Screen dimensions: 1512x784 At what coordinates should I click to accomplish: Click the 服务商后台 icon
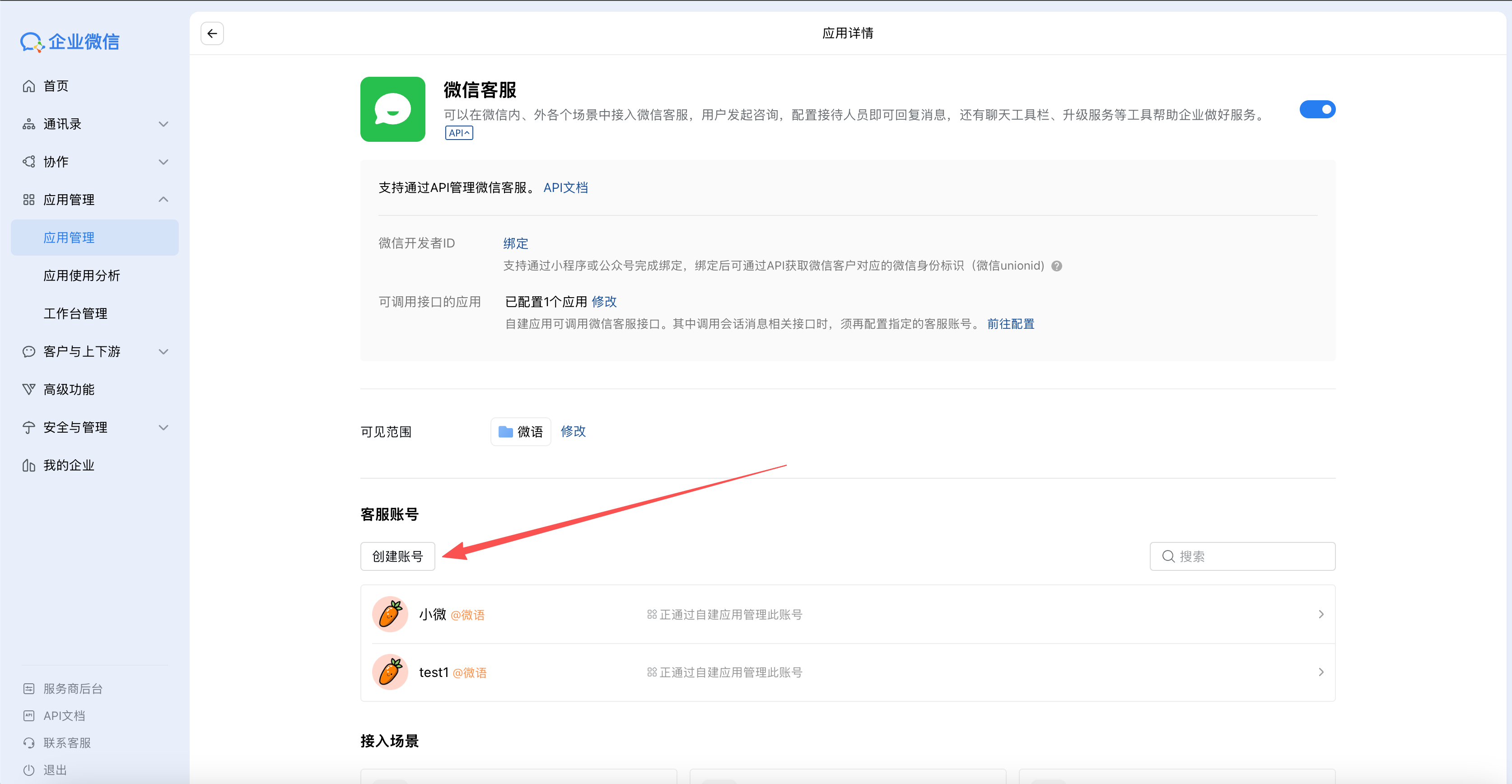pos(29,688)
